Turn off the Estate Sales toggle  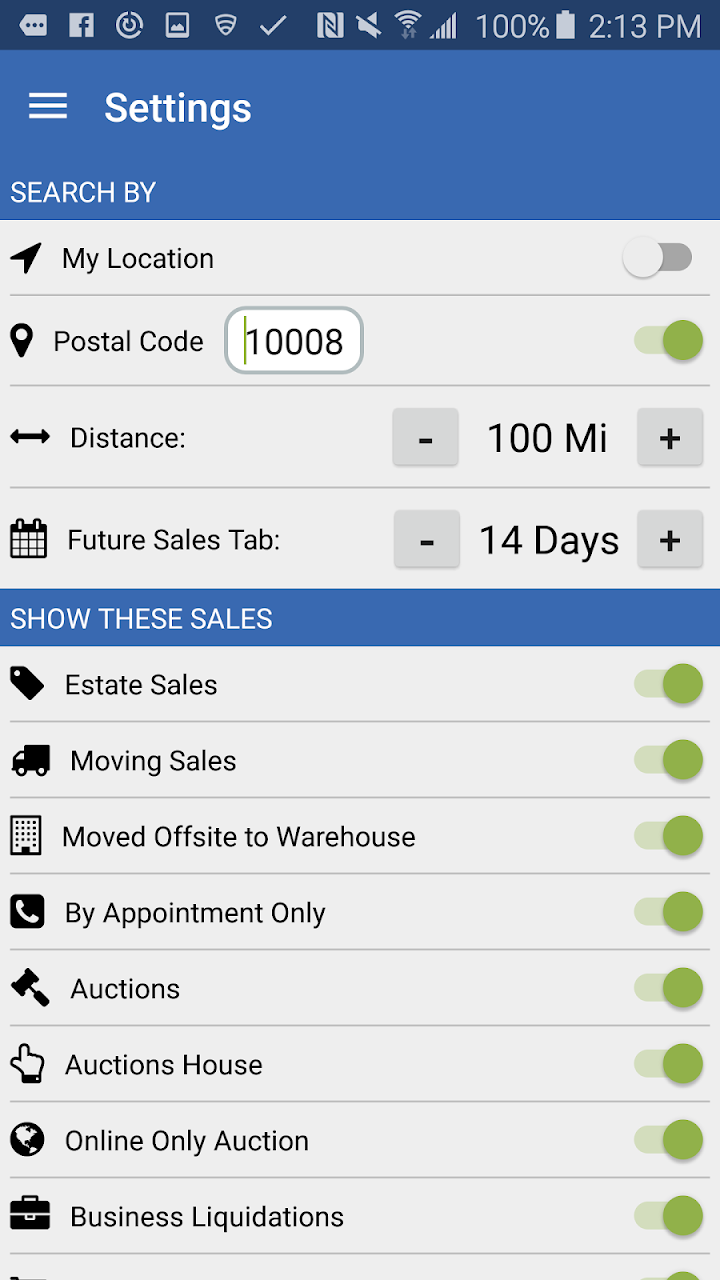668,684
